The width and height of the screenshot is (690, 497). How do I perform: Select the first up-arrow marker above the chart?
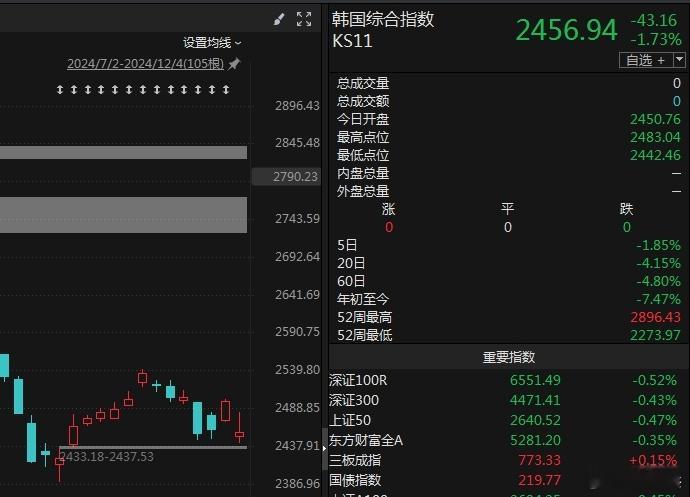coord(60,90)
